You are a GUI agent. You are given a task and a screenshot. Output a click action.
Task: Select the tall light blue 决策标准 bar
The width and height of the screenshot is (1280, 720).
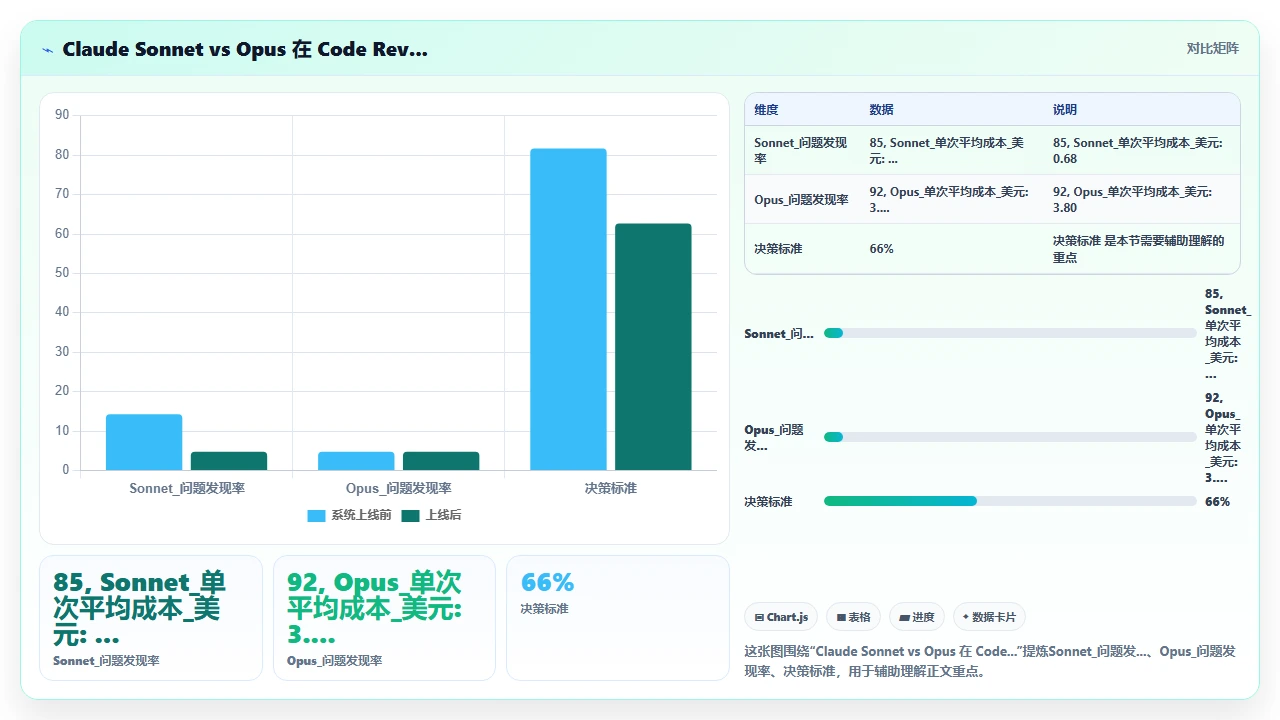point(568,309)
